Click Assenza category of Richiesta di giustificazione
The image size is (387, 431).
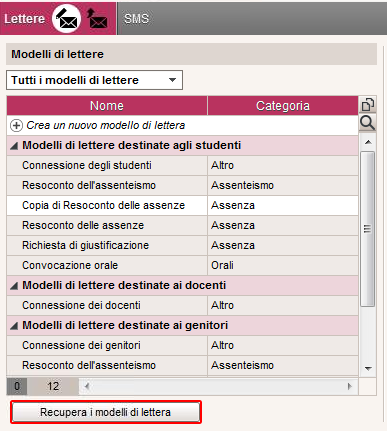[283, 245]
